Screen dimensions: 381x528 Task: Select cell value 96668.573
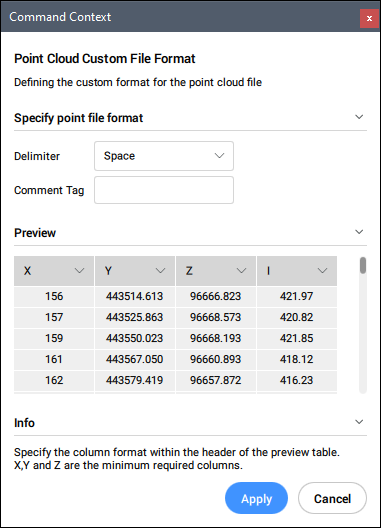(x=216, y=317)
